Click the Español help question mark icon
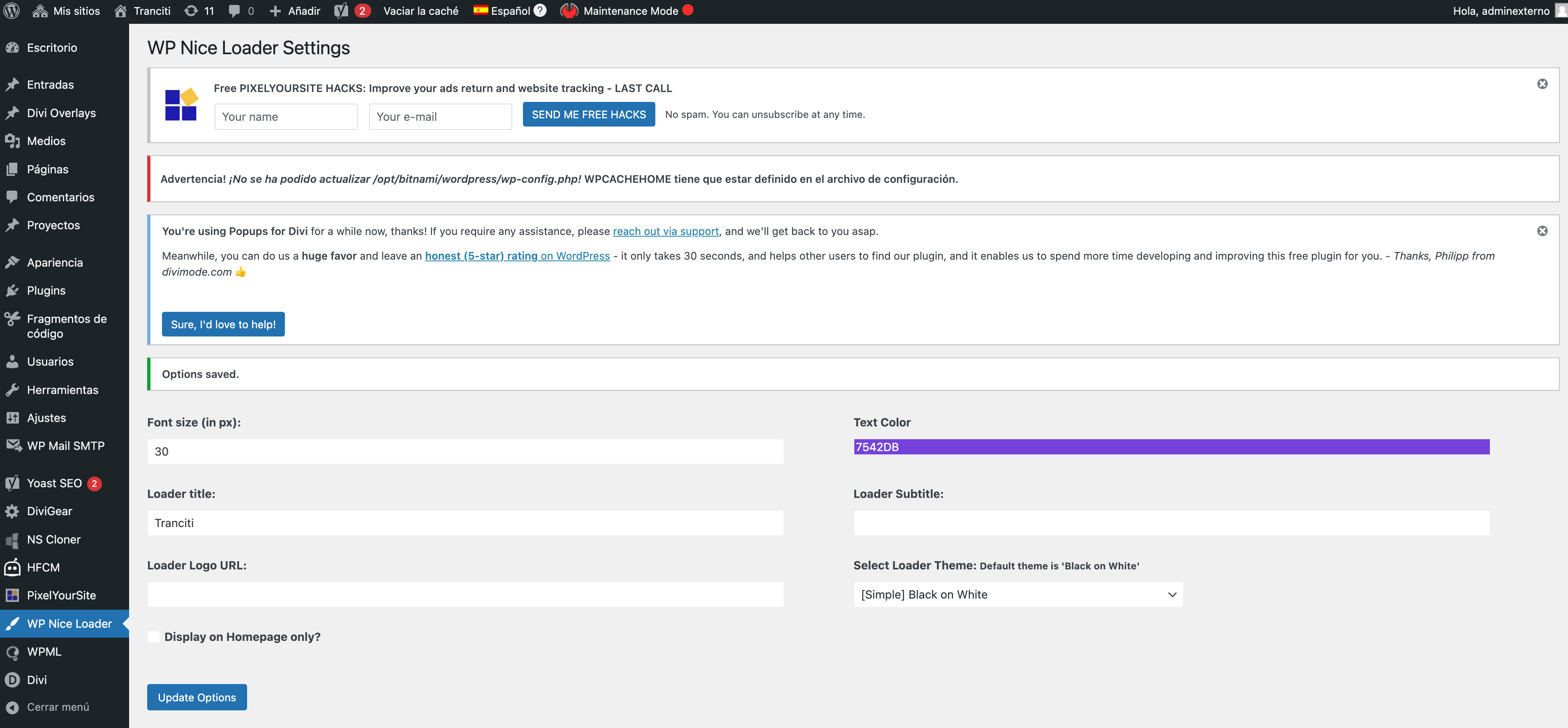 pos(540,11)
